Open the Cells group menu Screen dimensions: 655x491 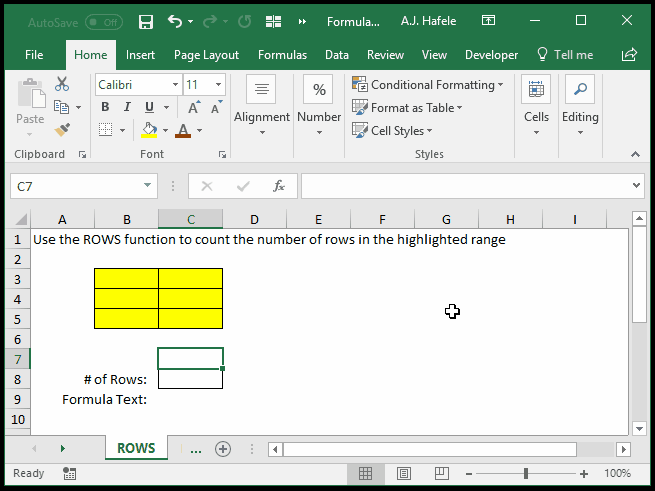click(536, 105)
